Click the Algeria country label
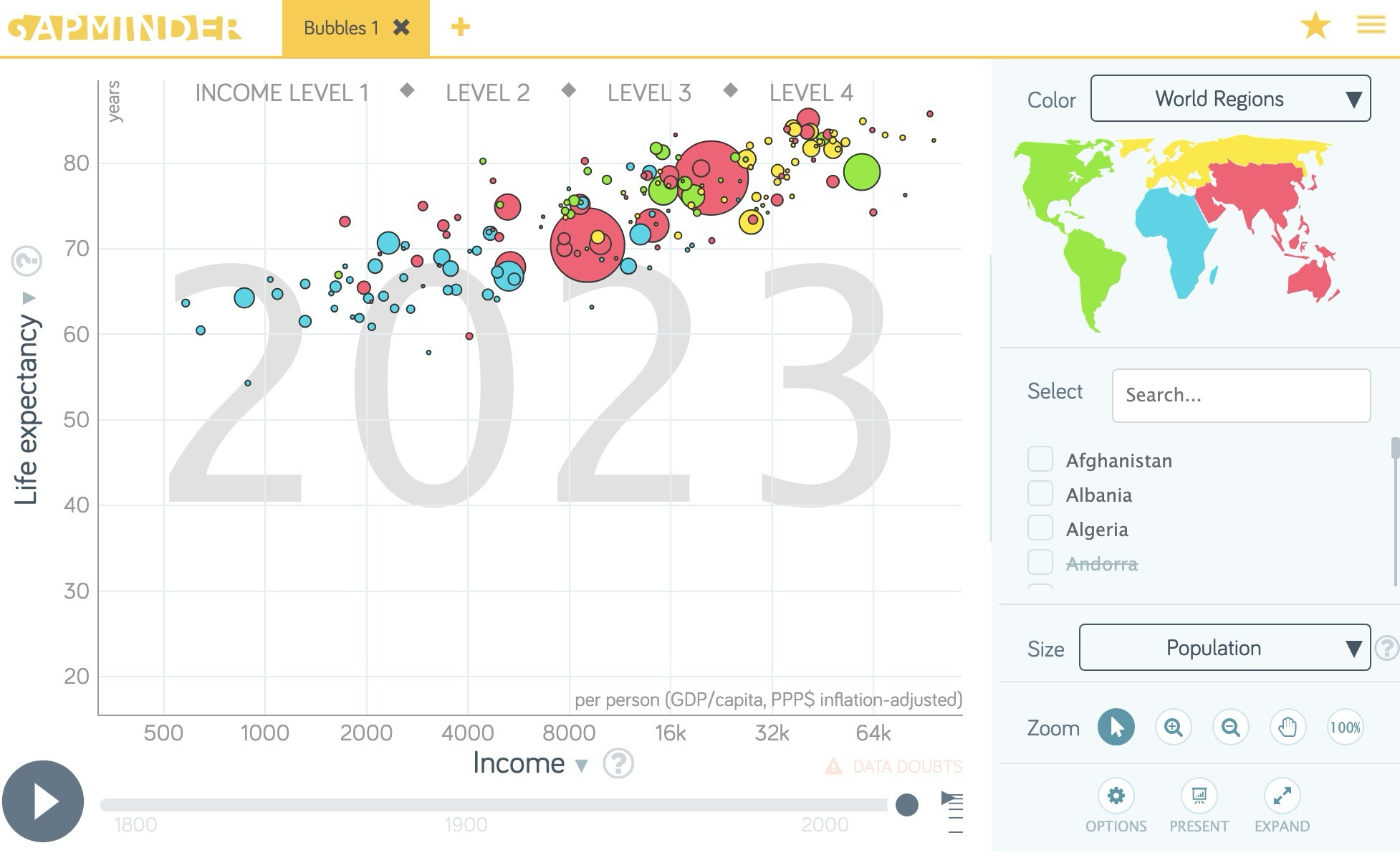This screenshot has height=863, width=1400. coord(1097,529)
